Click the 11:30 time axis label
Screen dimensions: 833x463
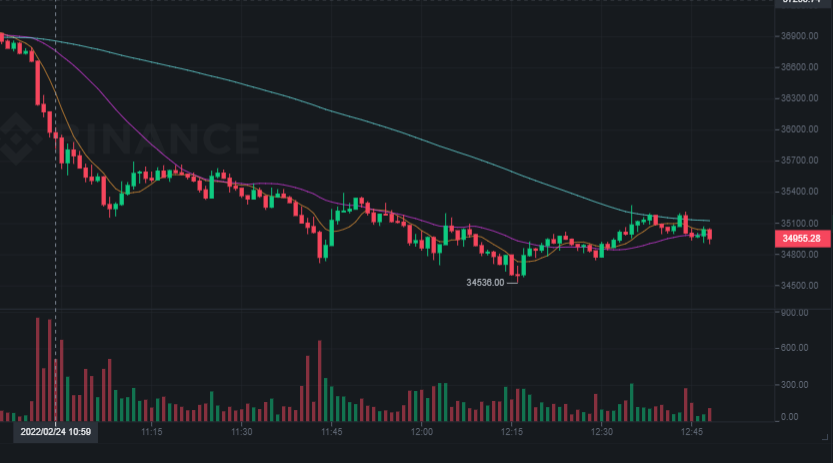241,432
